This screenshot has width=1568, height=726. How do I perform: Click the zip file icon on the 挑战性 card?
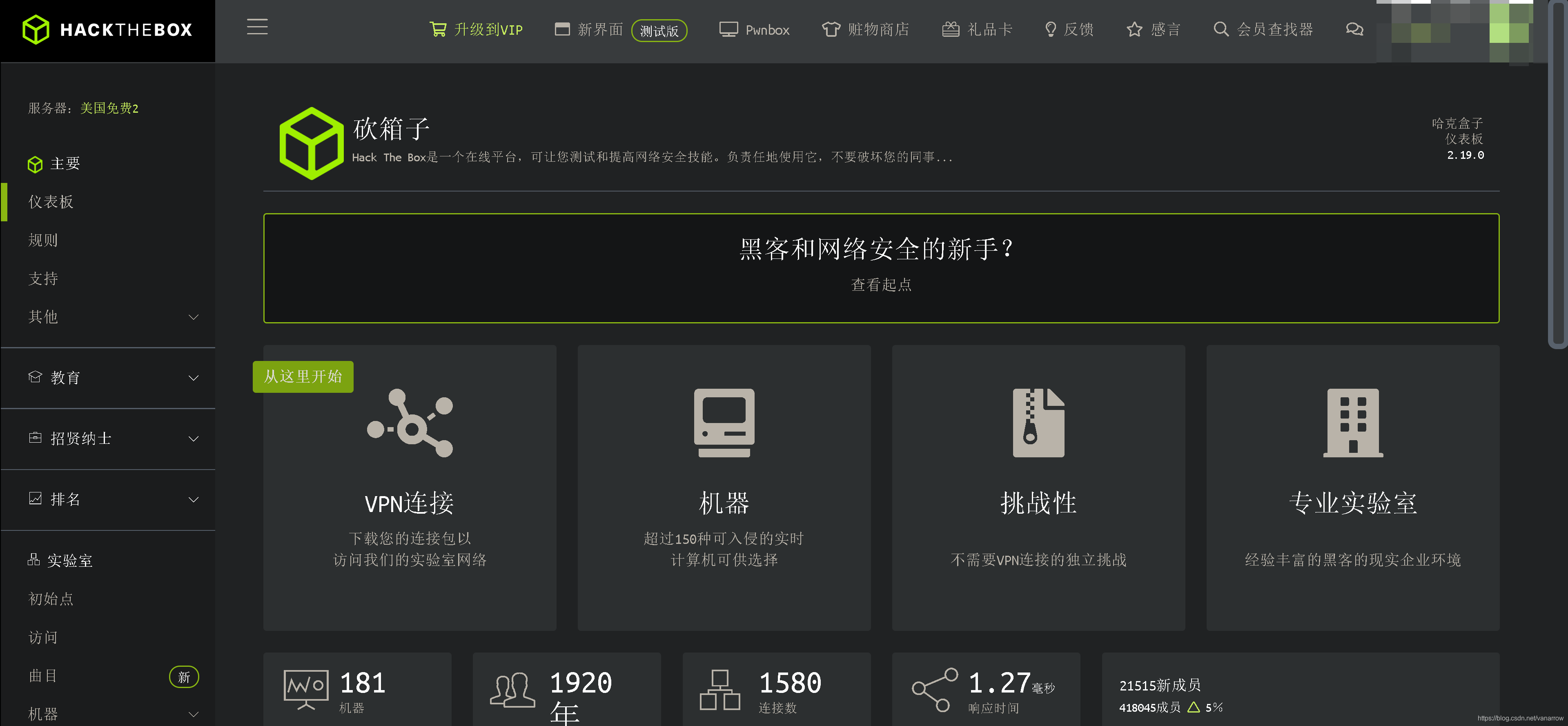1038,422
